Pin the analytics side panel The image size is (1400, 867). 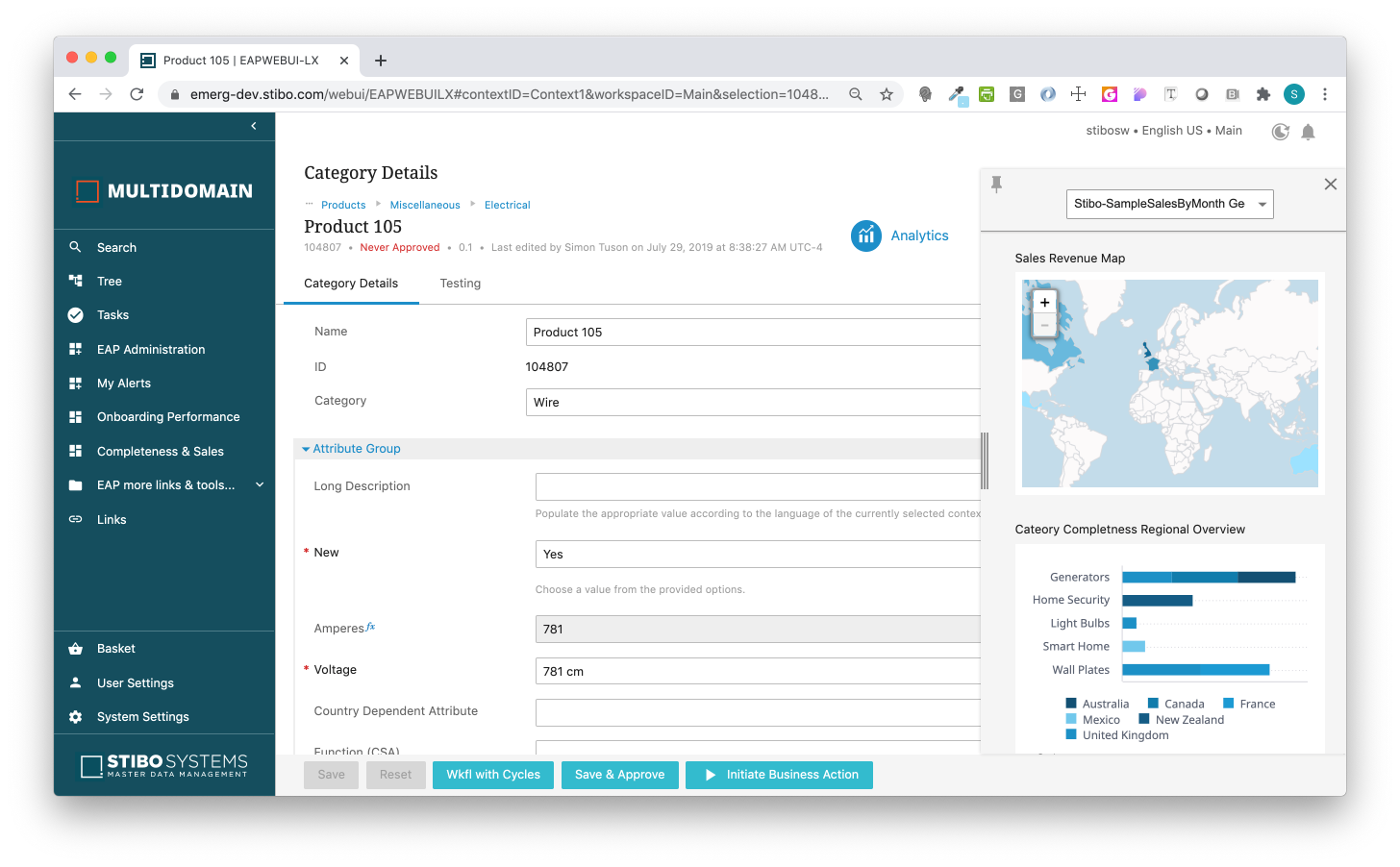pos(997,184)
